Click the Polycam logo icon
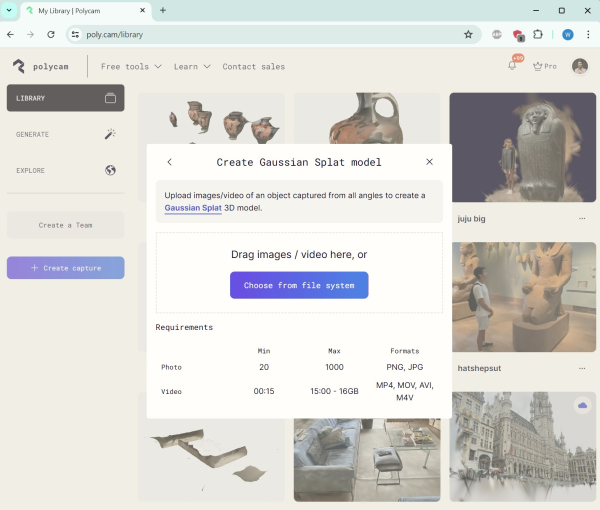600x510 pixels. tap(18, 66)
